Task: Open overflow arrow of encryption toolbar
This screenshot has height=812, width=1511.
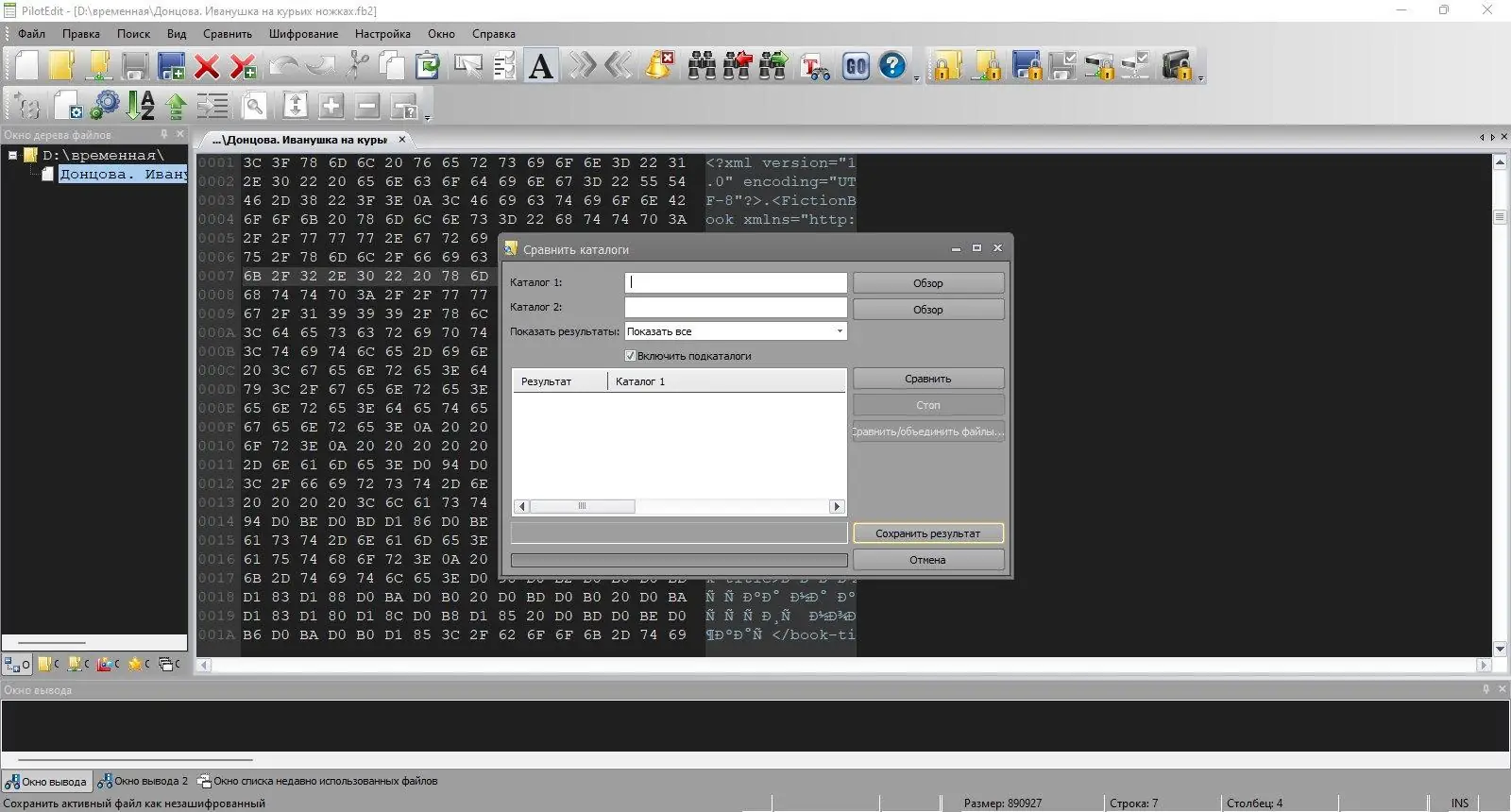Action: [1201, 79]
